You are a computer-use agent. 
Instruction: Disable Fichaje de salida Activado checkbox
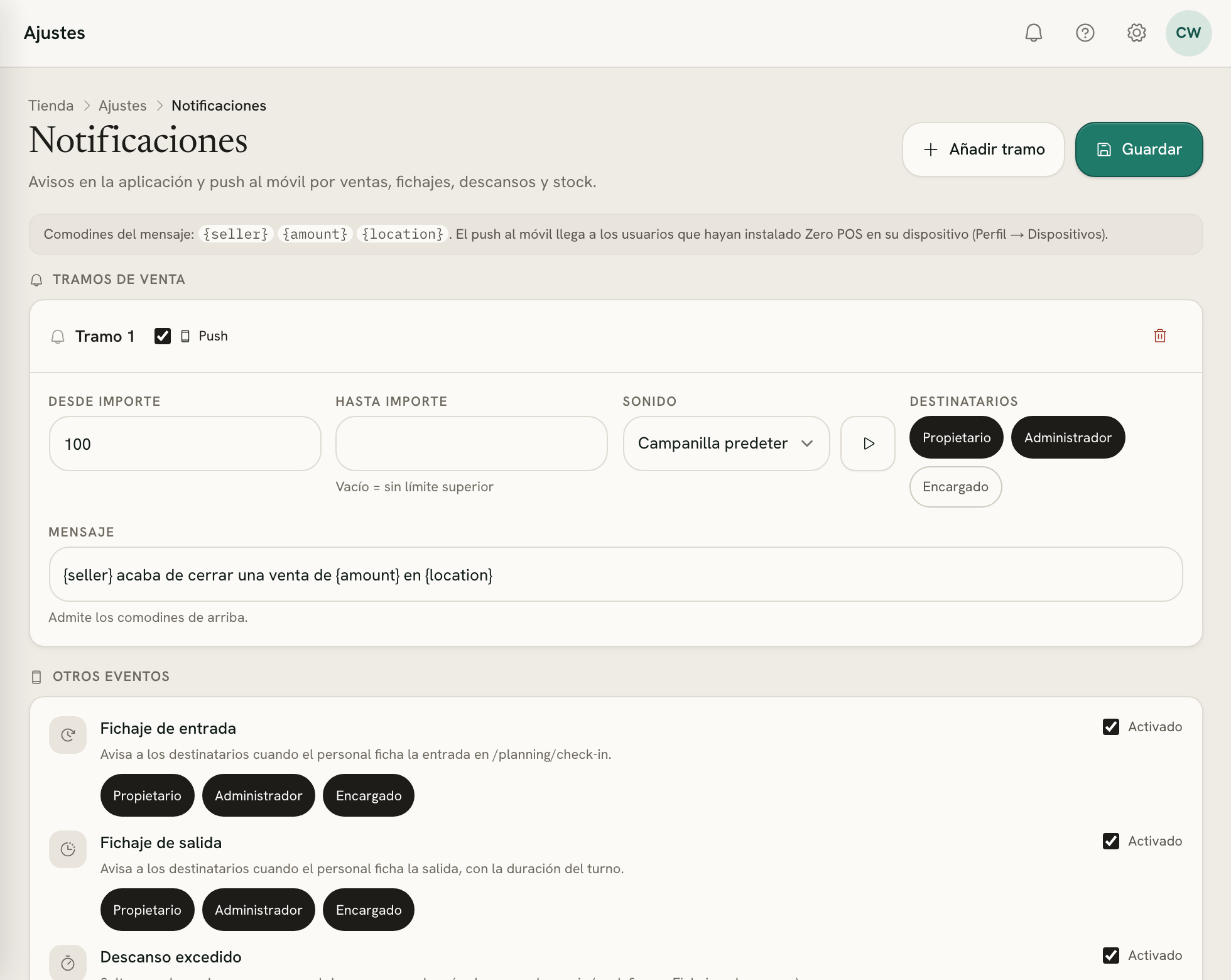click(1110, 841)
